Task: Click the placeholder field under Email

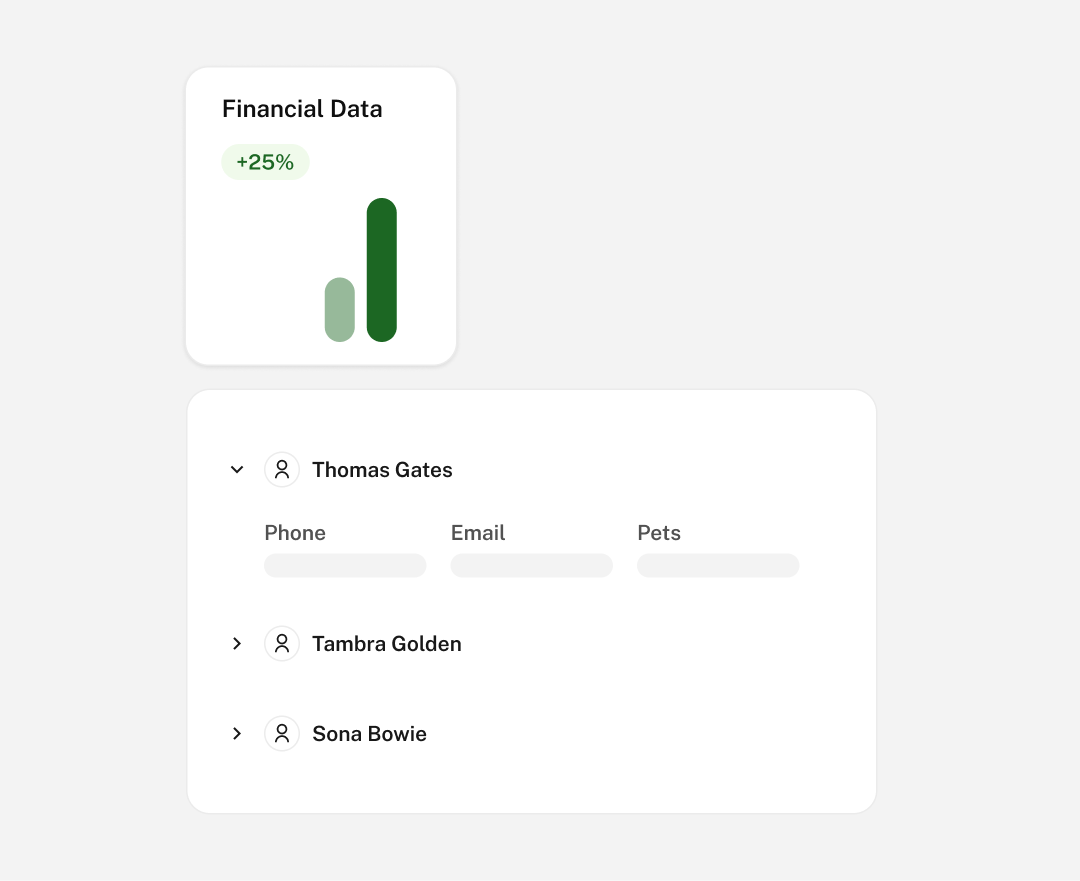Action: click(532, 565)
